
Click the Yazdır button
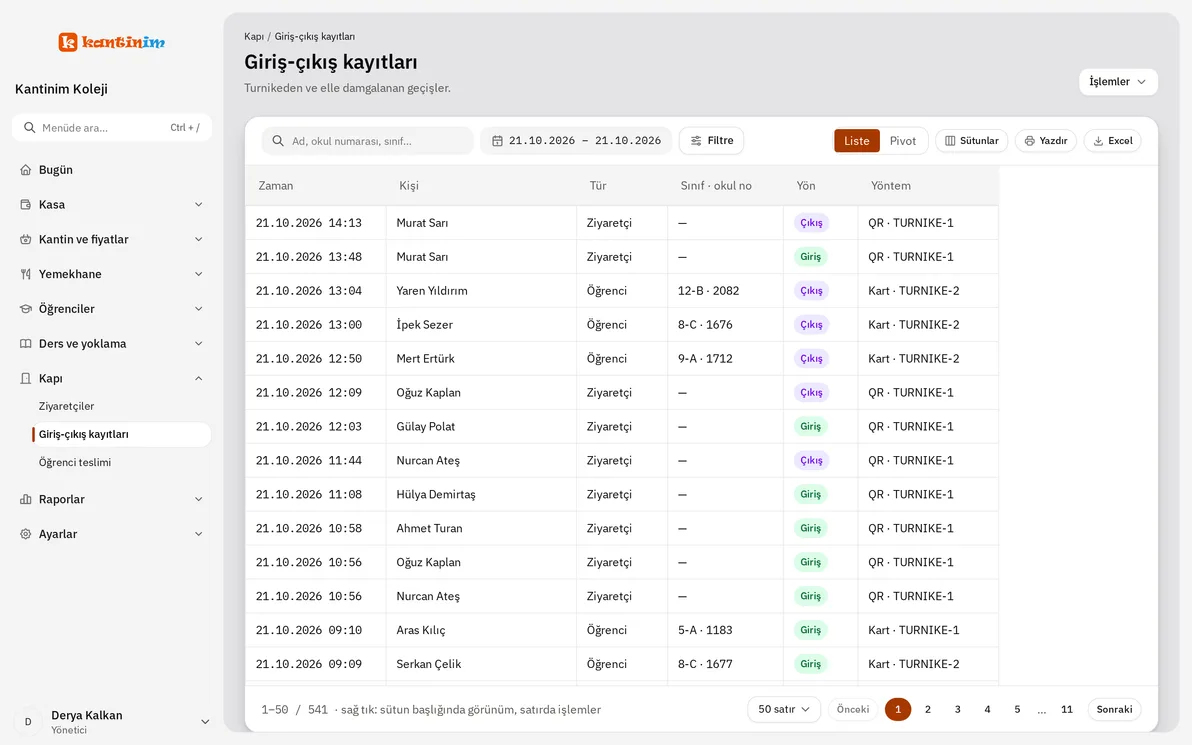coord(1045,141)
